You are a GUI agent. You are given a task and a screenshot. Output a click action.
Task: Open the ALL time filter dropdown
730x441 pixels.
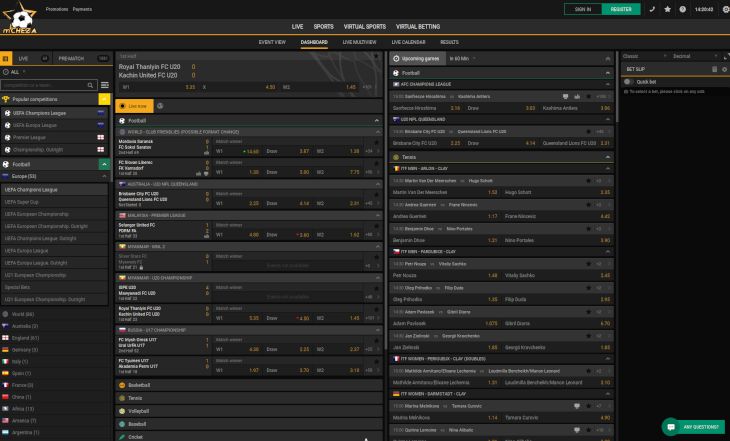14,72
